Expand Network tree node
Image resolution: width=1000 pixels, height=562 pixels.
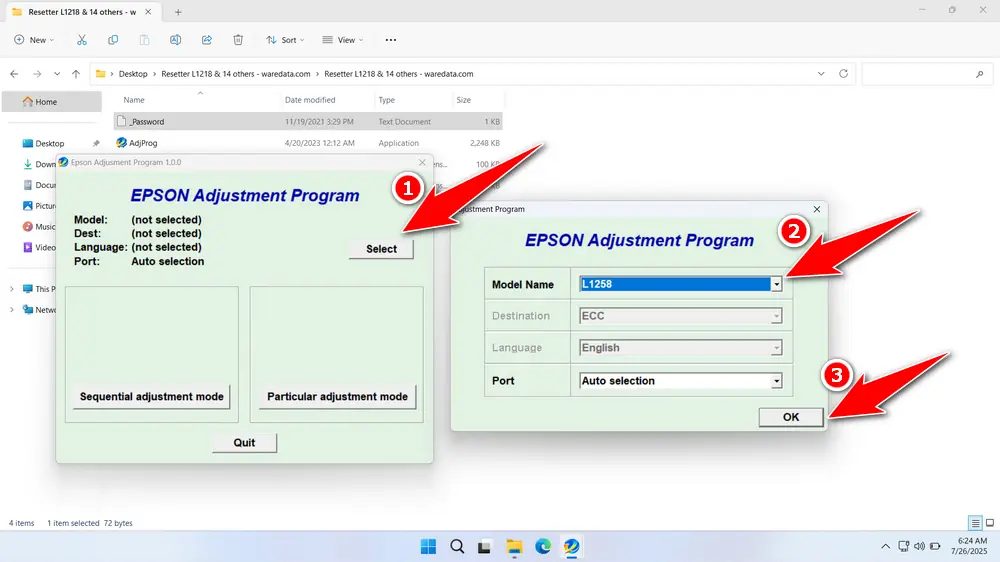(x=11, y=310)
